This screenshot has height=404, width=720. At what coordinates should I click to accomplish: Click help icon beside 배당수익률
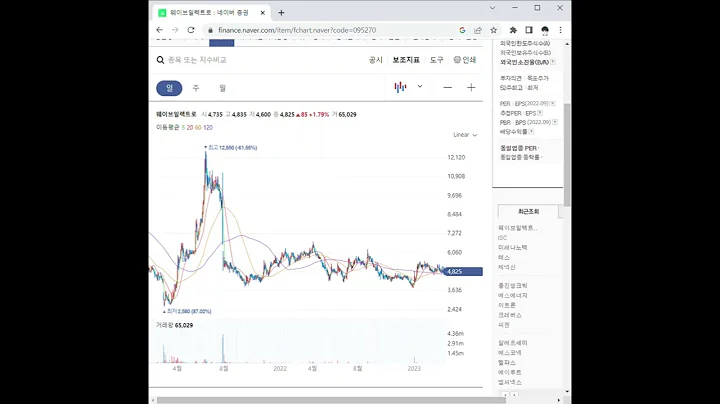pyautogui.click(x=531, y=131)
